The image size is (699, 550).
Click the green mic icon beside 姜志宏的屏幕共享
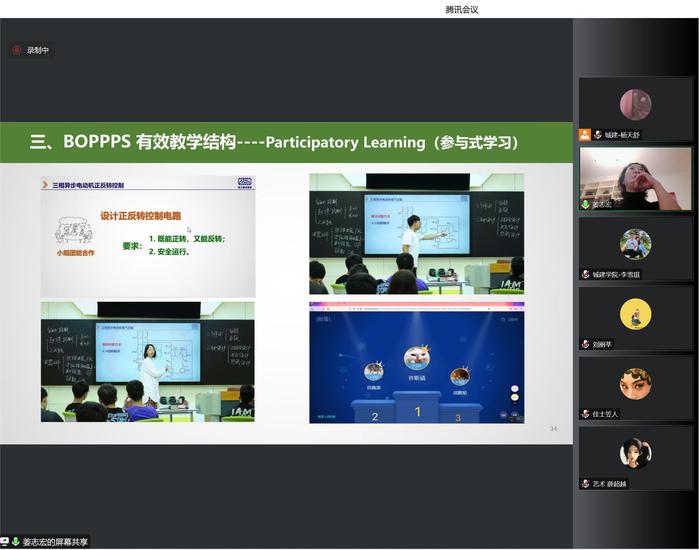(15, 542)
